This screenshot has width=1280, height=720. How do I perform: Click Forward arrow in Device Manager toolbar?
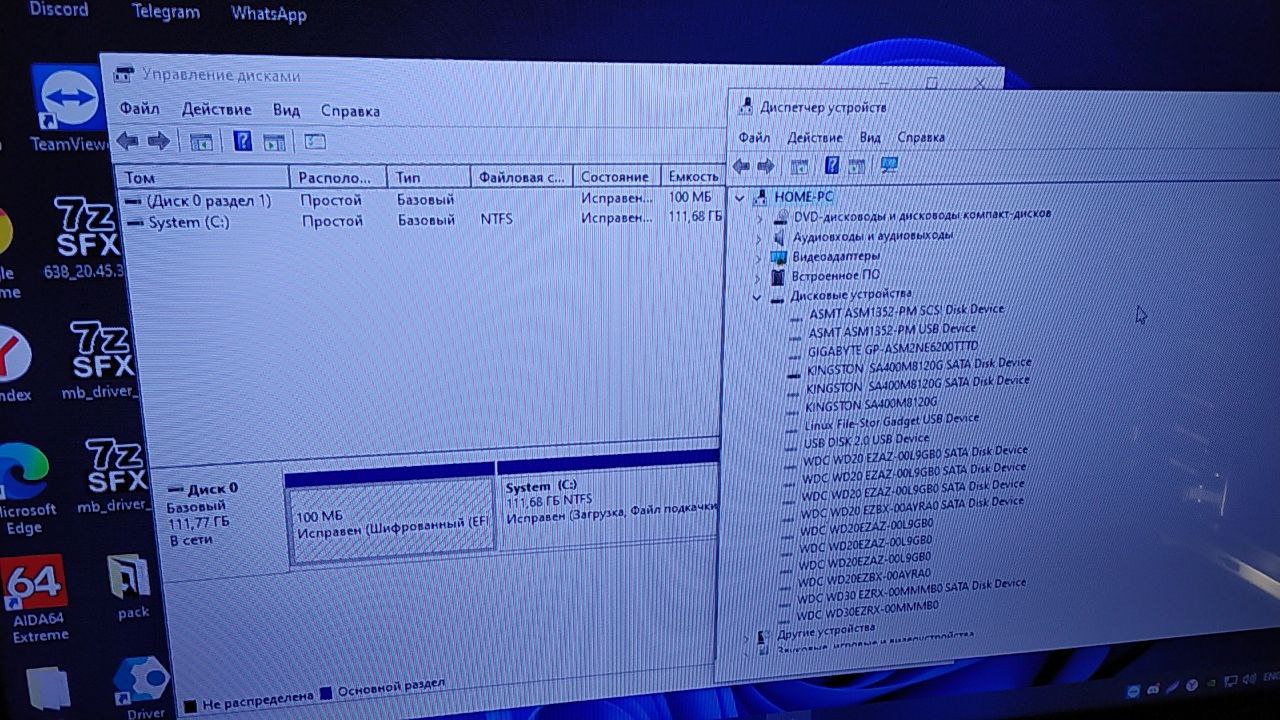(766, 166)
